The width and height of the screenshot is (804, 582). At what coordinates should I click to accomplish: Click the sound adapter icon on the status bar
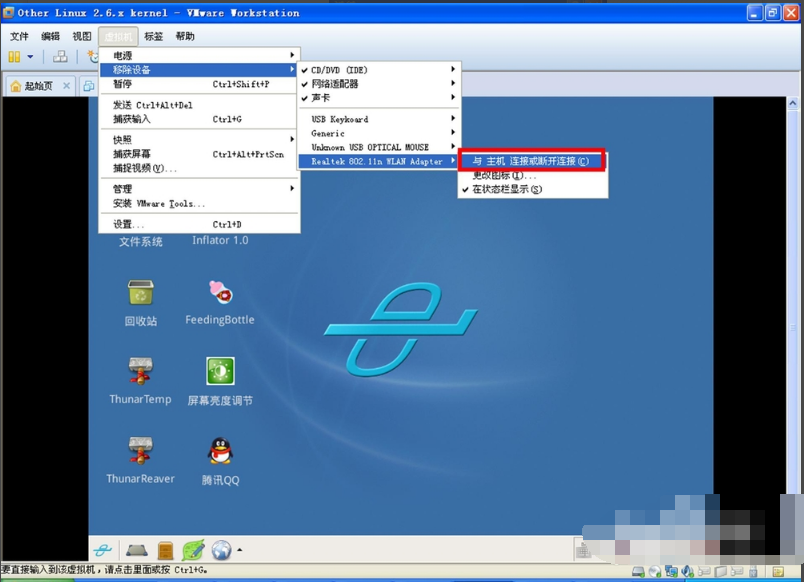coord(686,570)
